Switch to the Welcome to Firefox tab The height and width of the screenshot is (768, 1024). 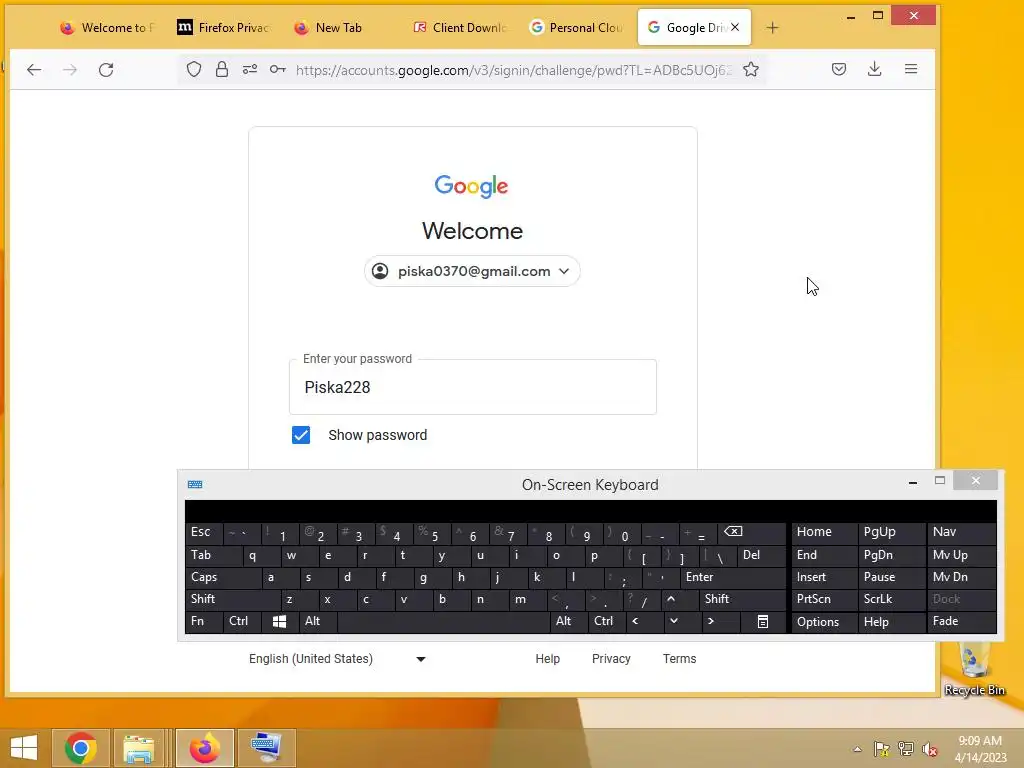(108, 27)
